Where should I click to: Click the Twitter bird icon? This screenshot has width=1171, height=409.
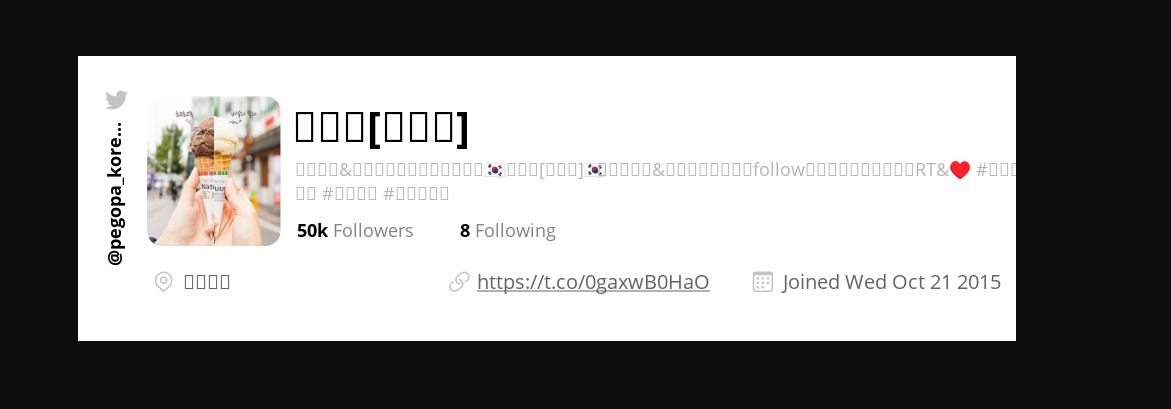click(x=116, y=99)
